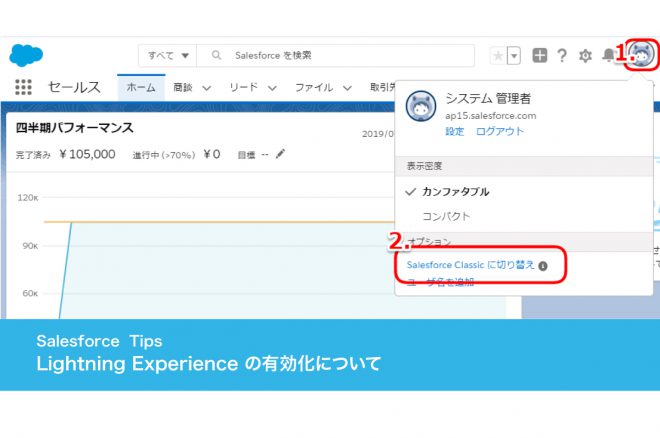Click the favorites star icon
This screenshot has width=660, height=438.
(498, 56)
